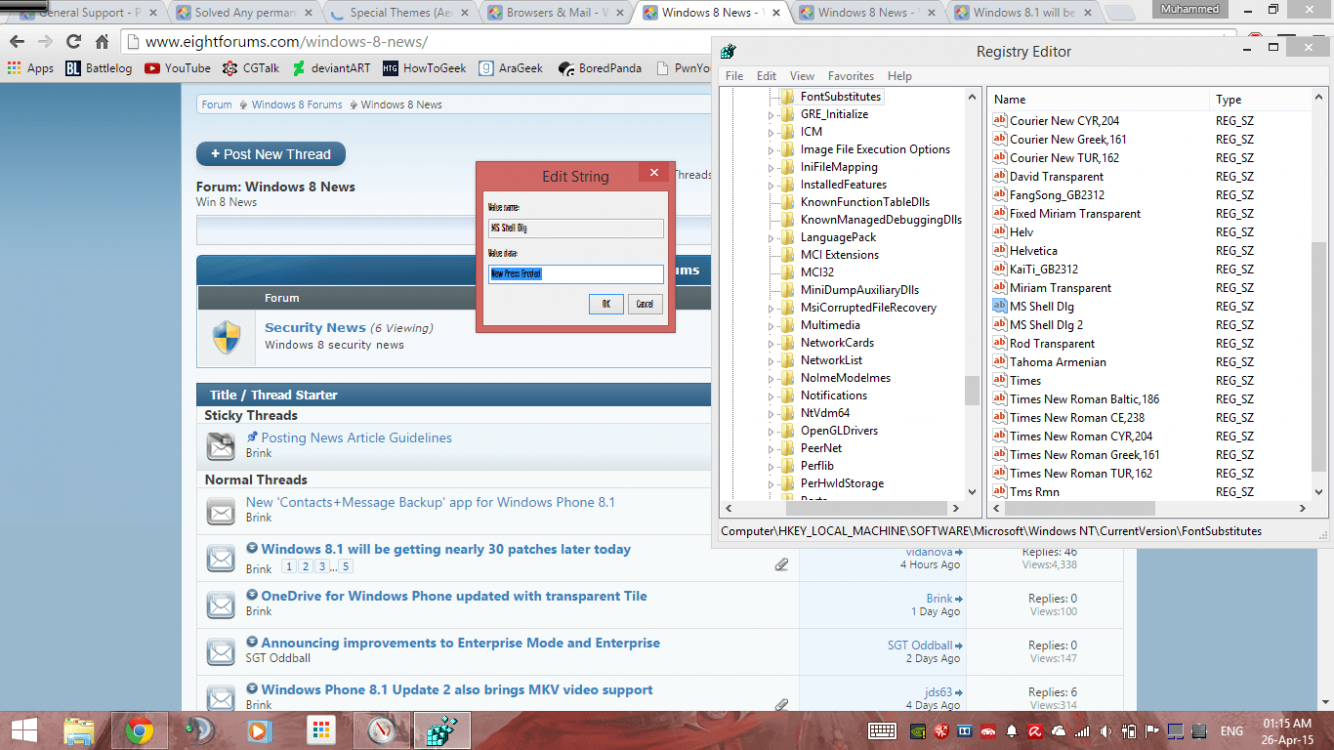Expand the NetworkCards registry key
The height and width of the screenshot is (750, 1334).
tap(771, 343)
